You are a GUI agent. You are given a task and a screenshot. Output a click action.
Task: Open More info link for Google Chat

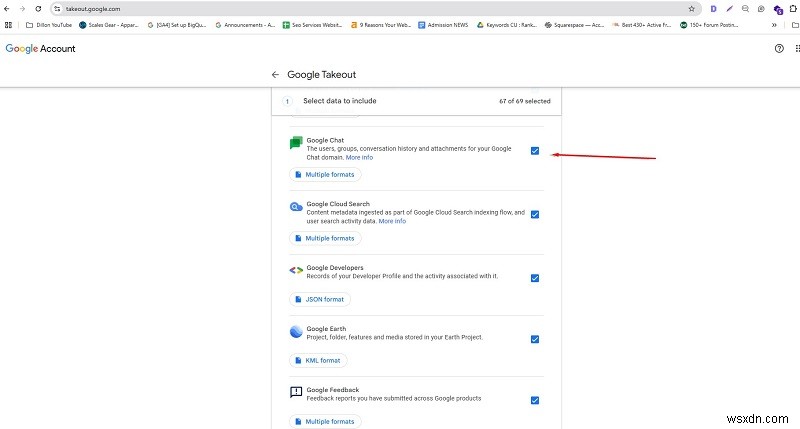coord(359,158)
